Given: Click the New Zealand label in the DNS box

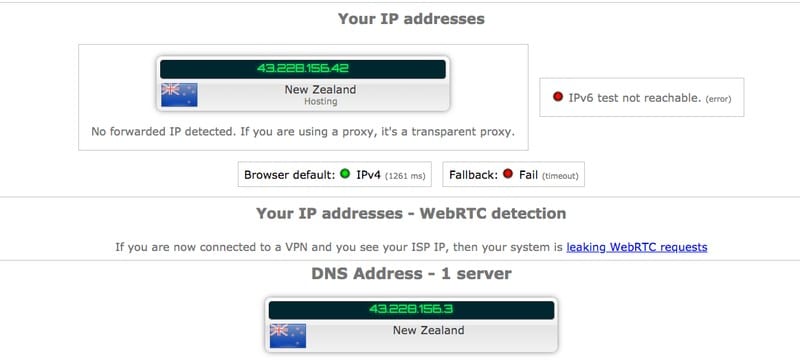Looking at the screenshot, I should pos(429,330).
